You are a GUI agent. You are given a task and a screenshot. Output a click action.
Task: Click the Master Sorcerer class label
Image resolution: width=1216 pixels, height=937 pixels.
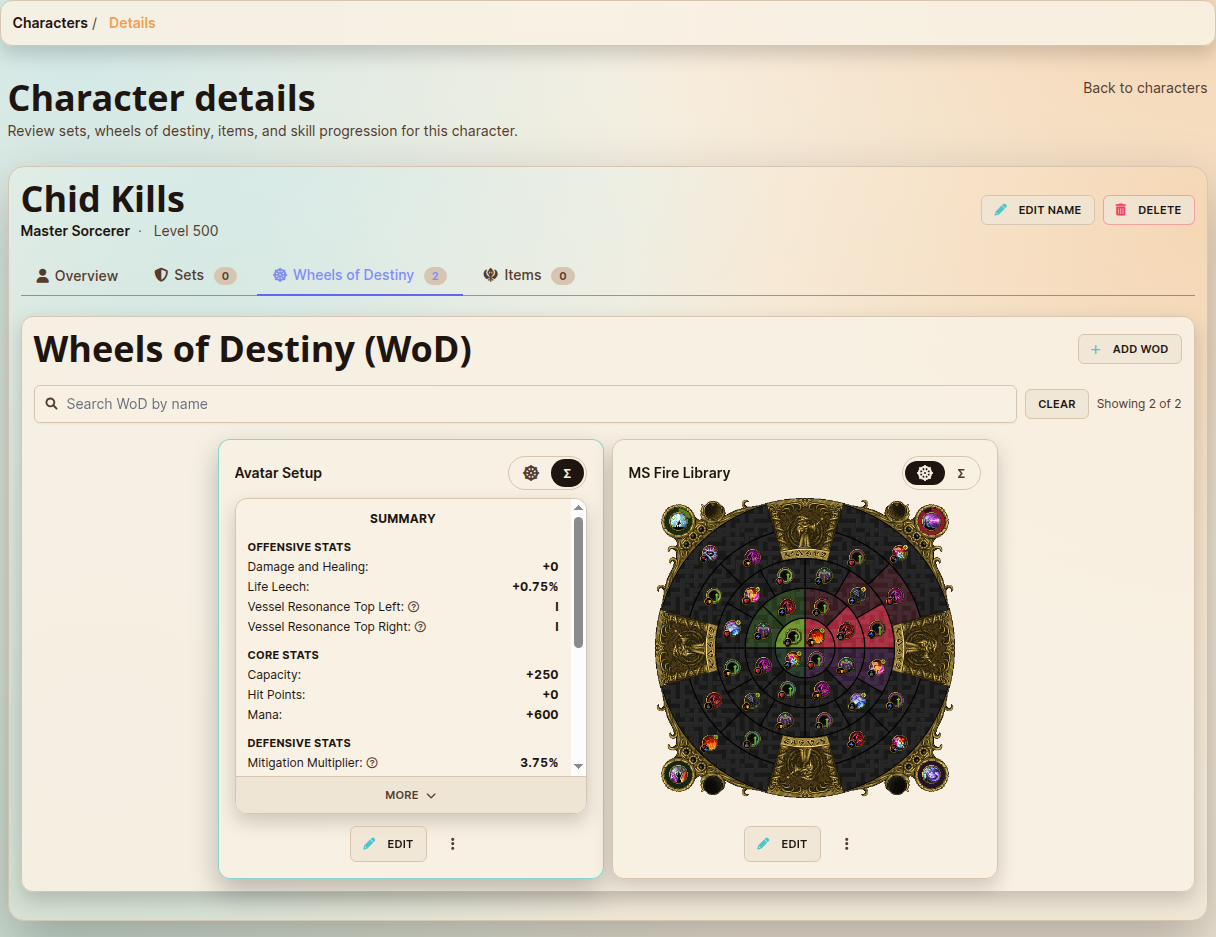click(75, 231)
